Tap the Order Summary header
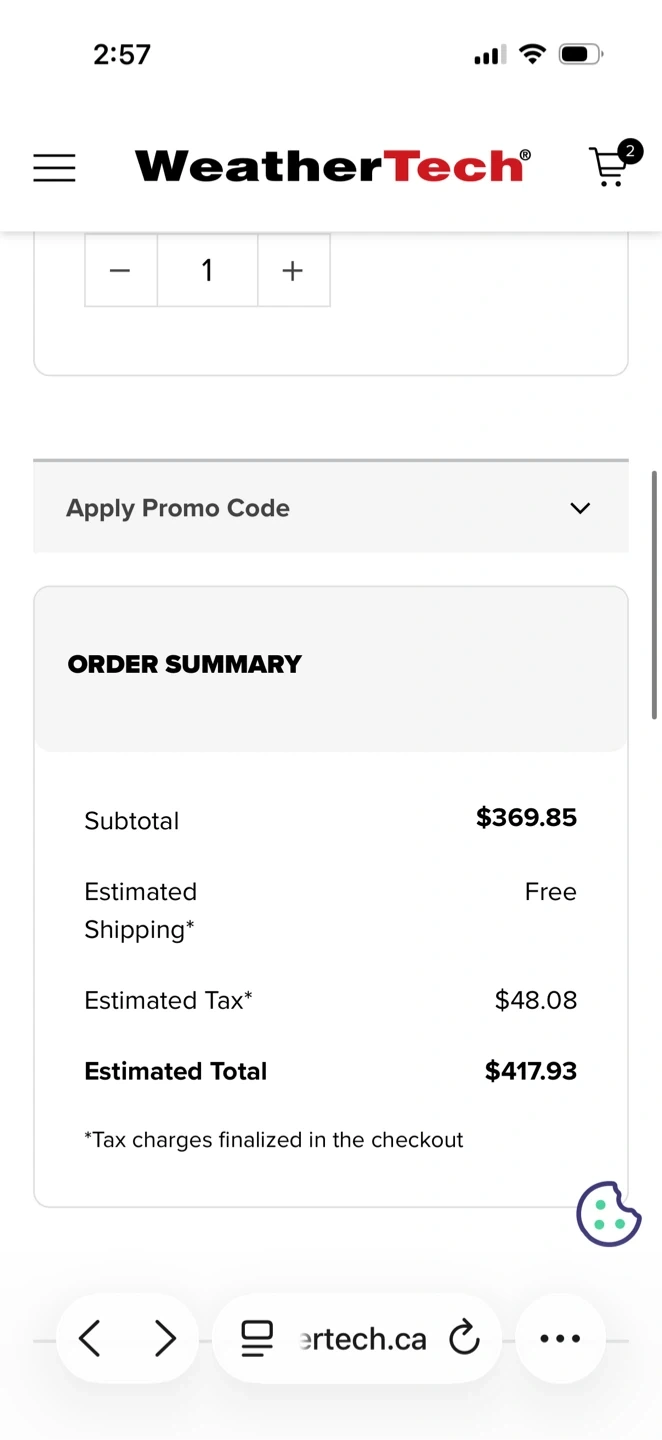The image size is (662, 1440). click(x=185, y=664)
